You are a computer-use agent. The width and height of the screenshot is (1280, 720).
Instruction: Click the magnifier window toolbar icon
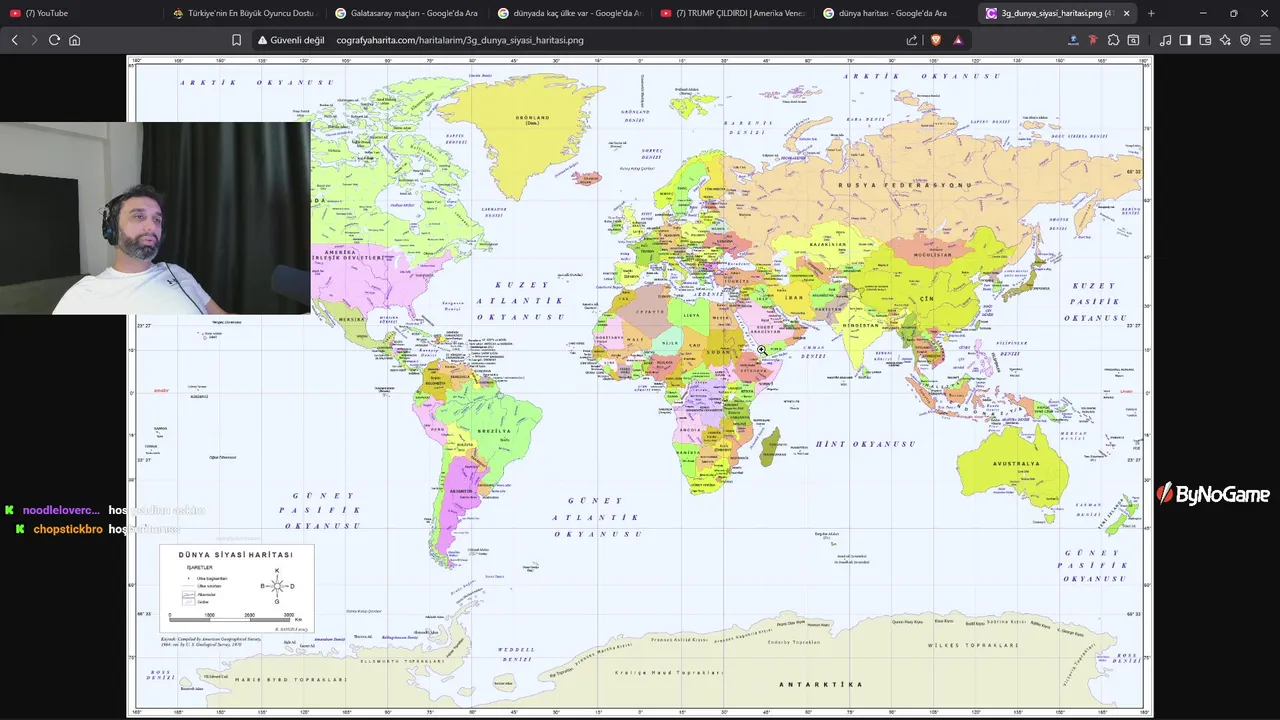1133,40
